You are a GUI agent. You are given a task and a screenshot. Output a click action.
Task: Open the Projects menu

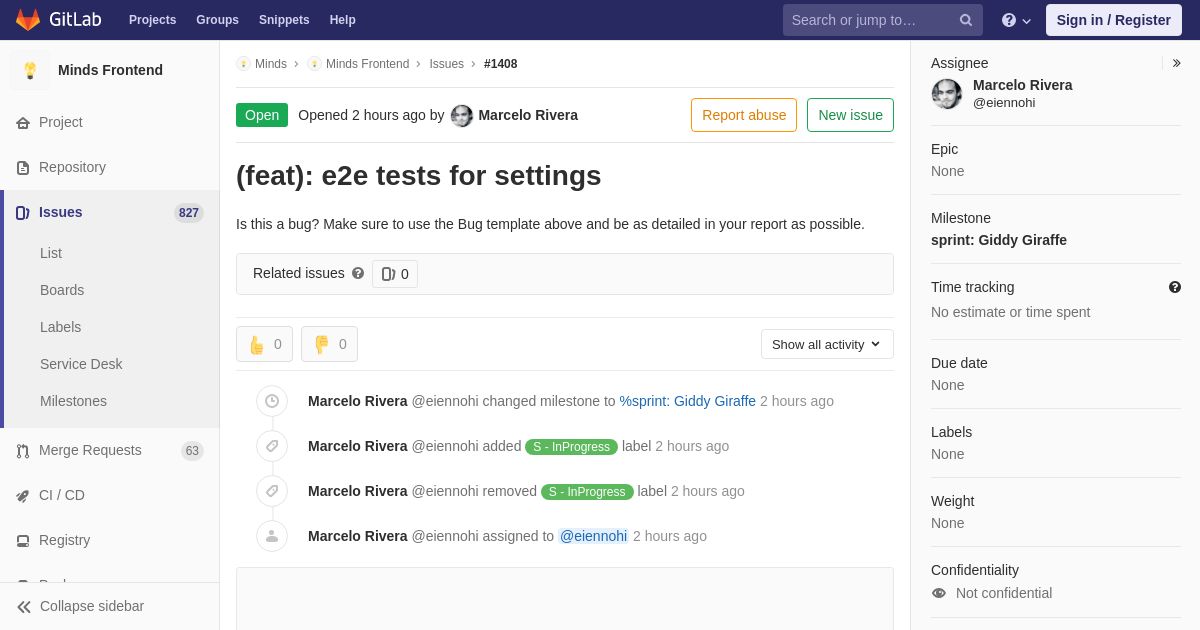click(x=152, y=20)
